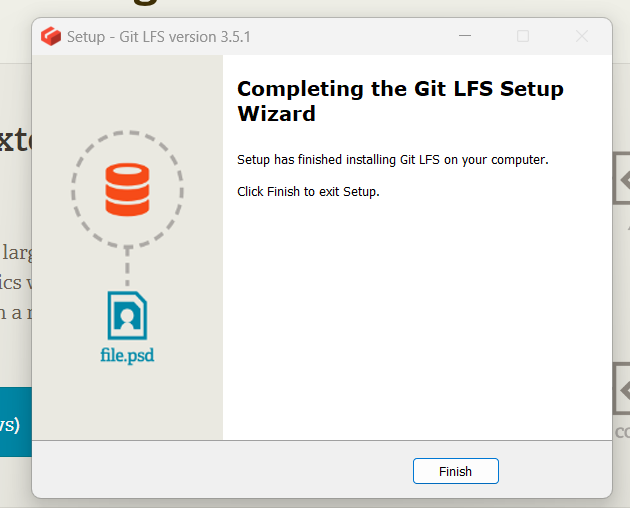This screenshot has width=630, height=508.
Task: Click the upper partially visible icon at right edge
Action: pyautogui.click(x=621, y=179)
